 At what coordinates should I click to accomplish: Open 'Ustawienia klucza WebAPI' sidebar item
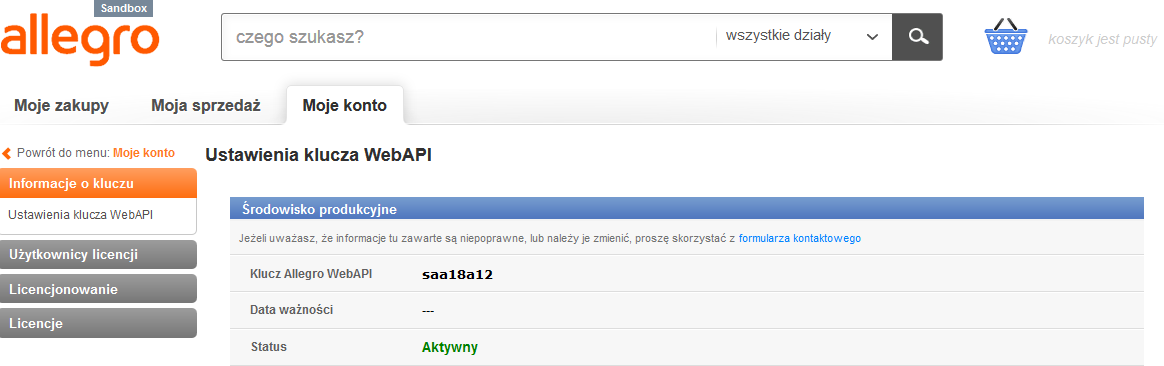80,215
